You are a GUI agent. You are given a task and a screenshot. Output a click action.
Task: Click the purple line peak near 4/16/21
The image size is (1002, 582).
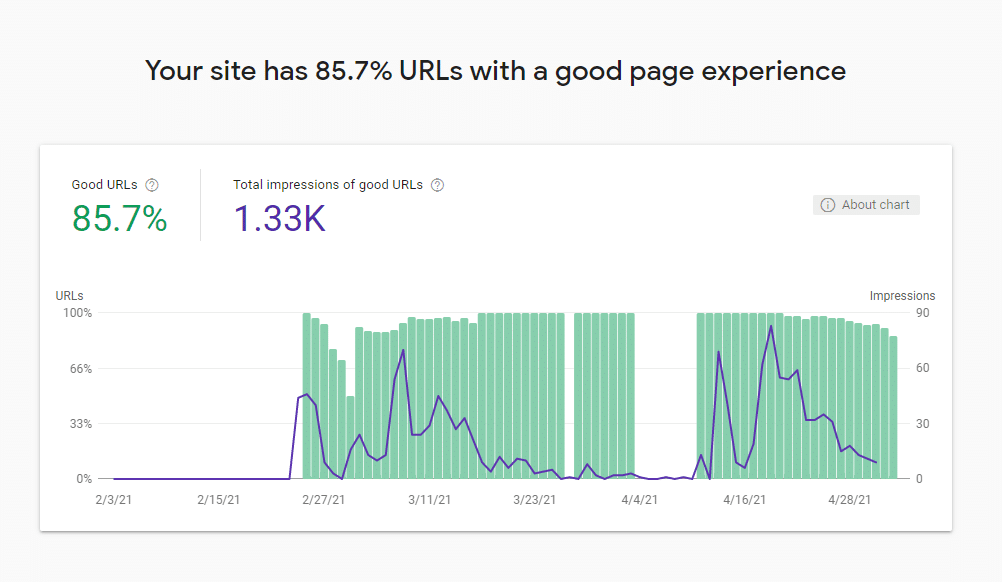point(769,325)
